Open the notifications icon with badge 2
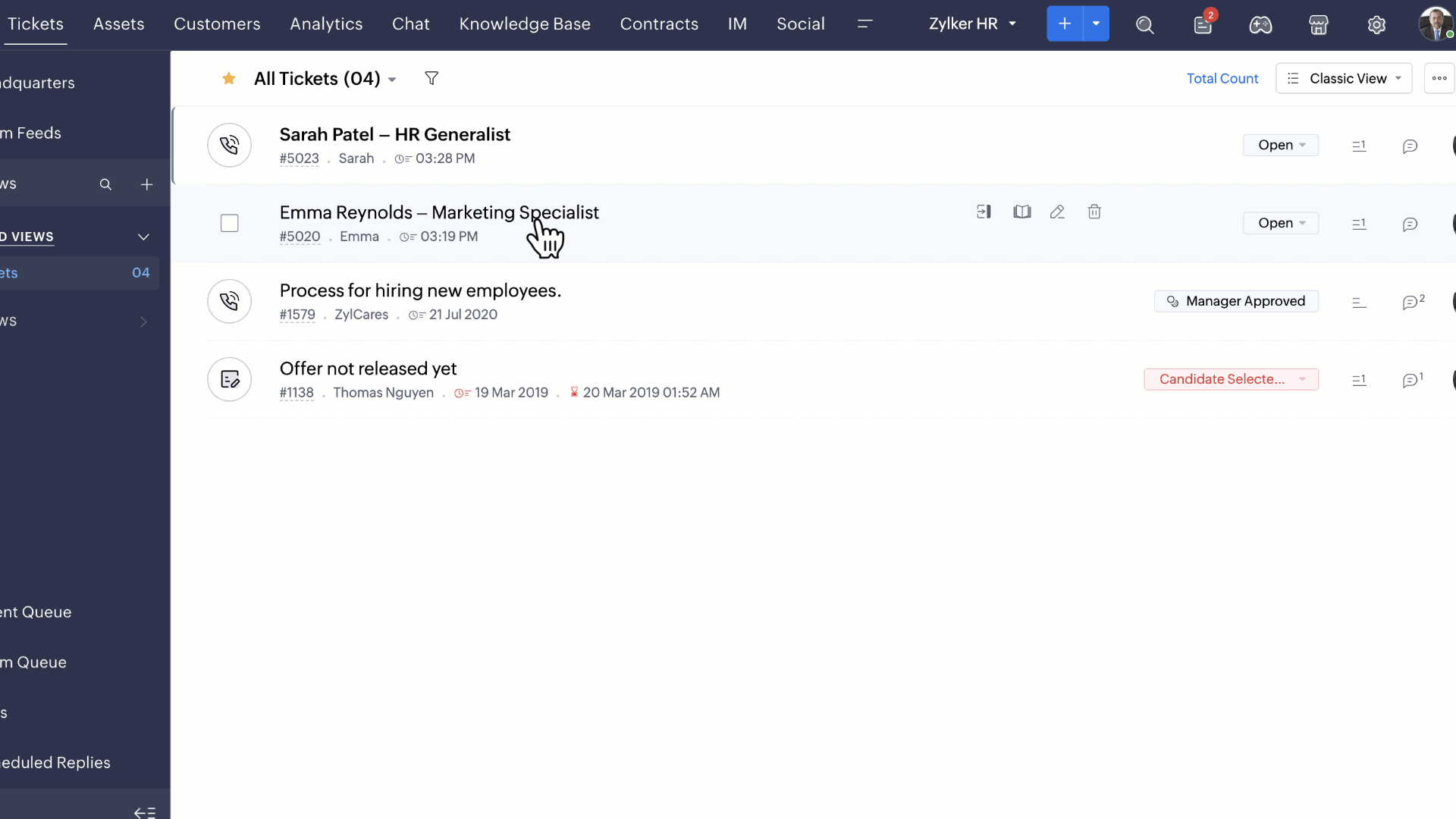 [1203, 25]
